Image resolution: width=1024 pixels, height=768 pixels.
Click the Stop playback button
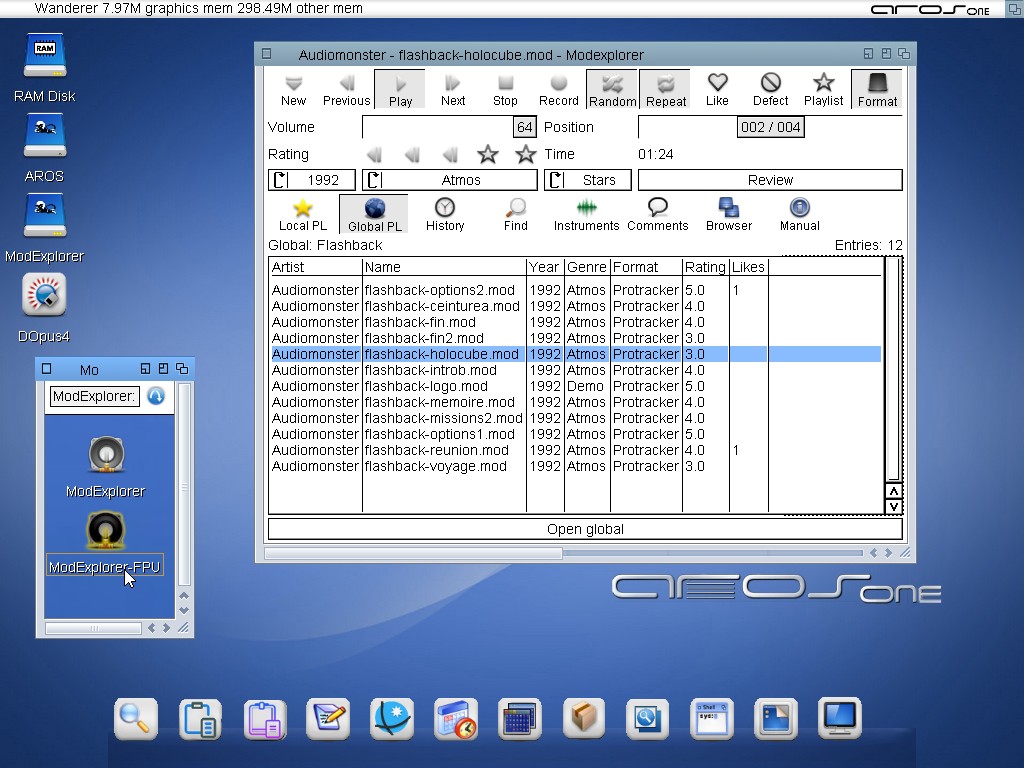(x=505, y=89)
